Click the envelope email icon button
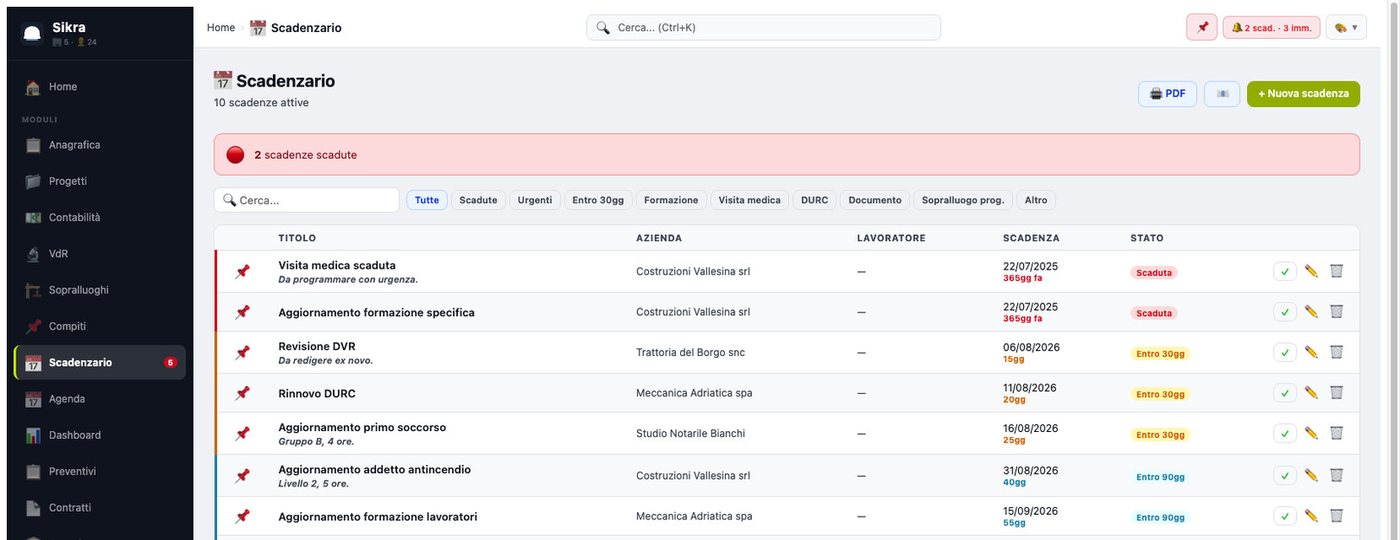The height and width of the screenshot is (540, 1400). click(x=1222, y=94)
